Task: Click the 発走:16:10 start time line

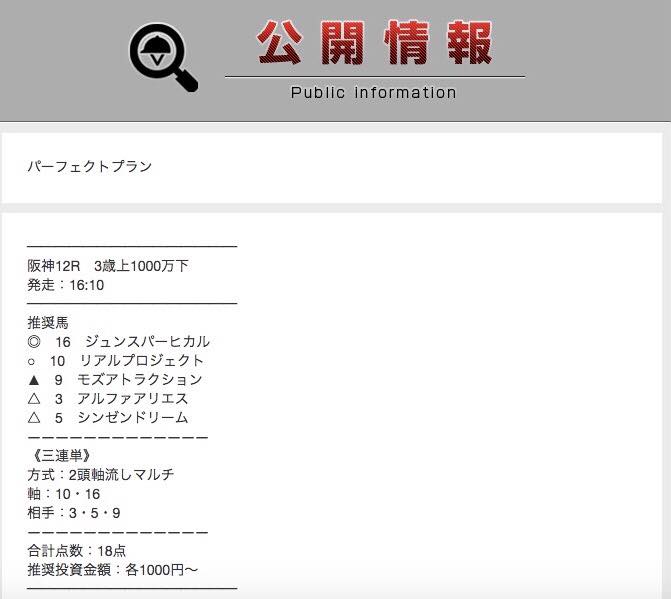Action: tap(65, 285)
